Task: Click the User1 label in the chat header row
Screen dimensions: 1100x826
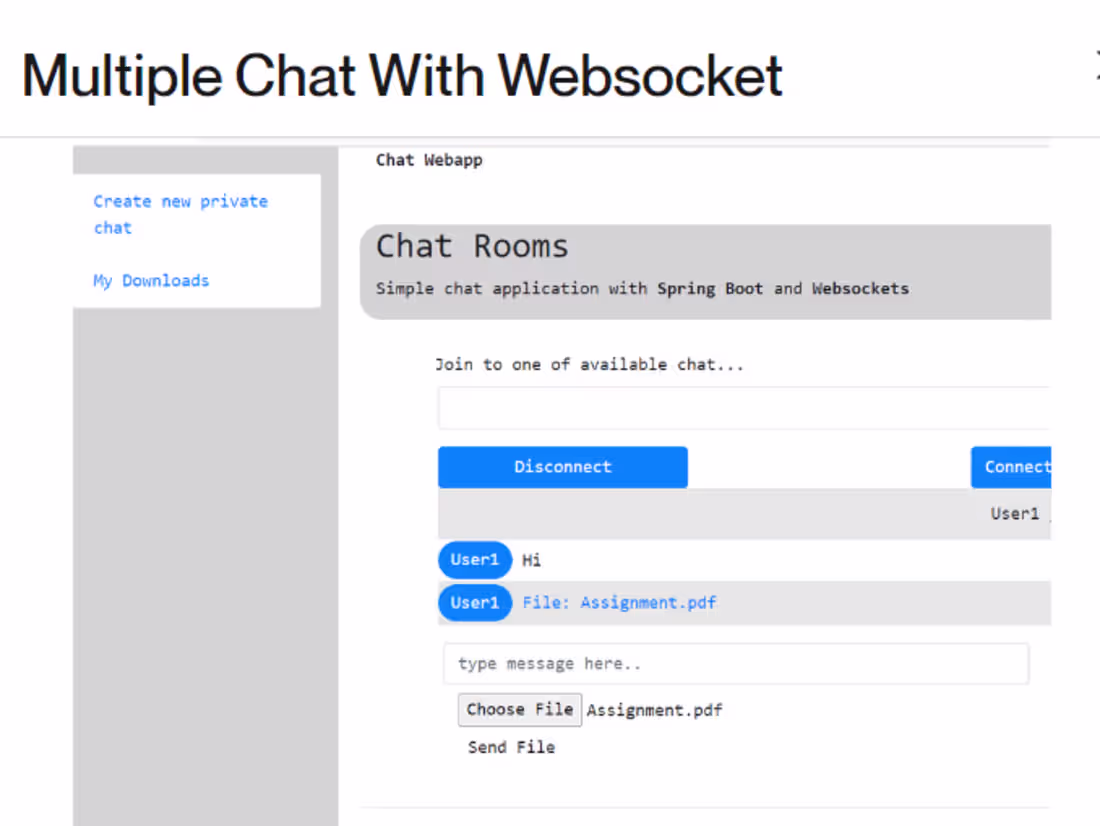Action: point(1014,513)
